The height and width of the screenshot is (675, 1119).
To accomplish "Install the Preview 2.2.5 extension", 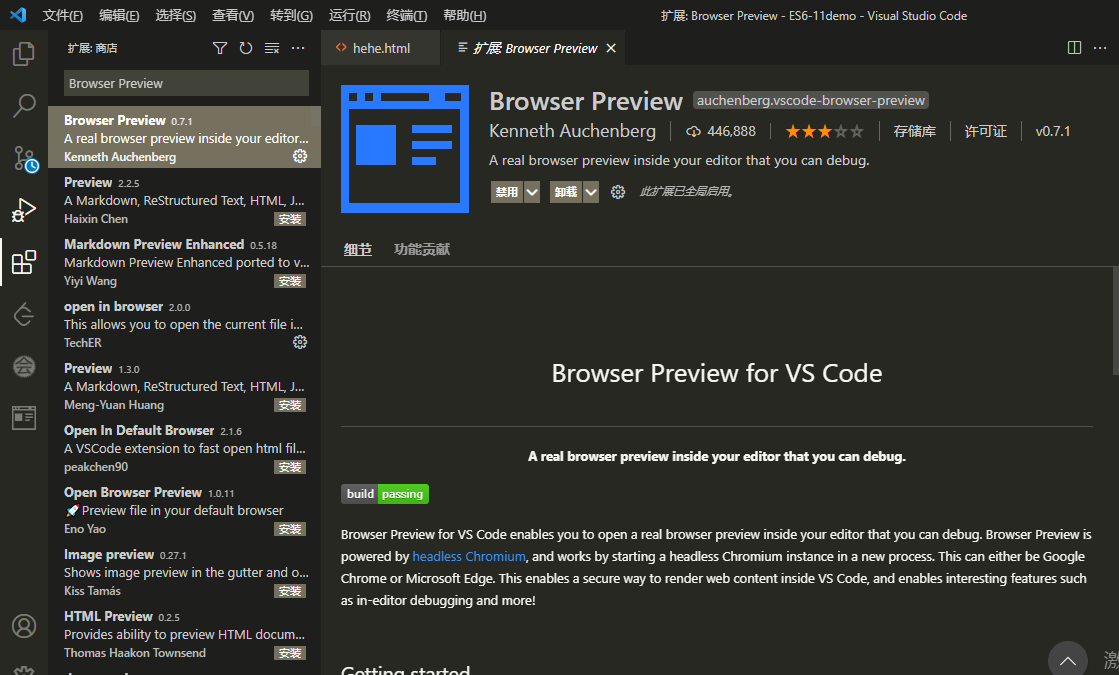I will pos(289,218).
